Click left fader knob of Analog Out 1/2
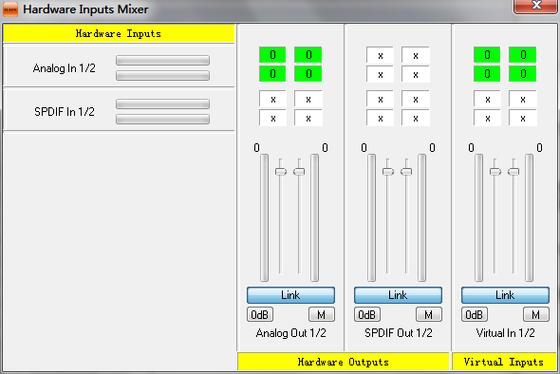 [x=281, y=172]
